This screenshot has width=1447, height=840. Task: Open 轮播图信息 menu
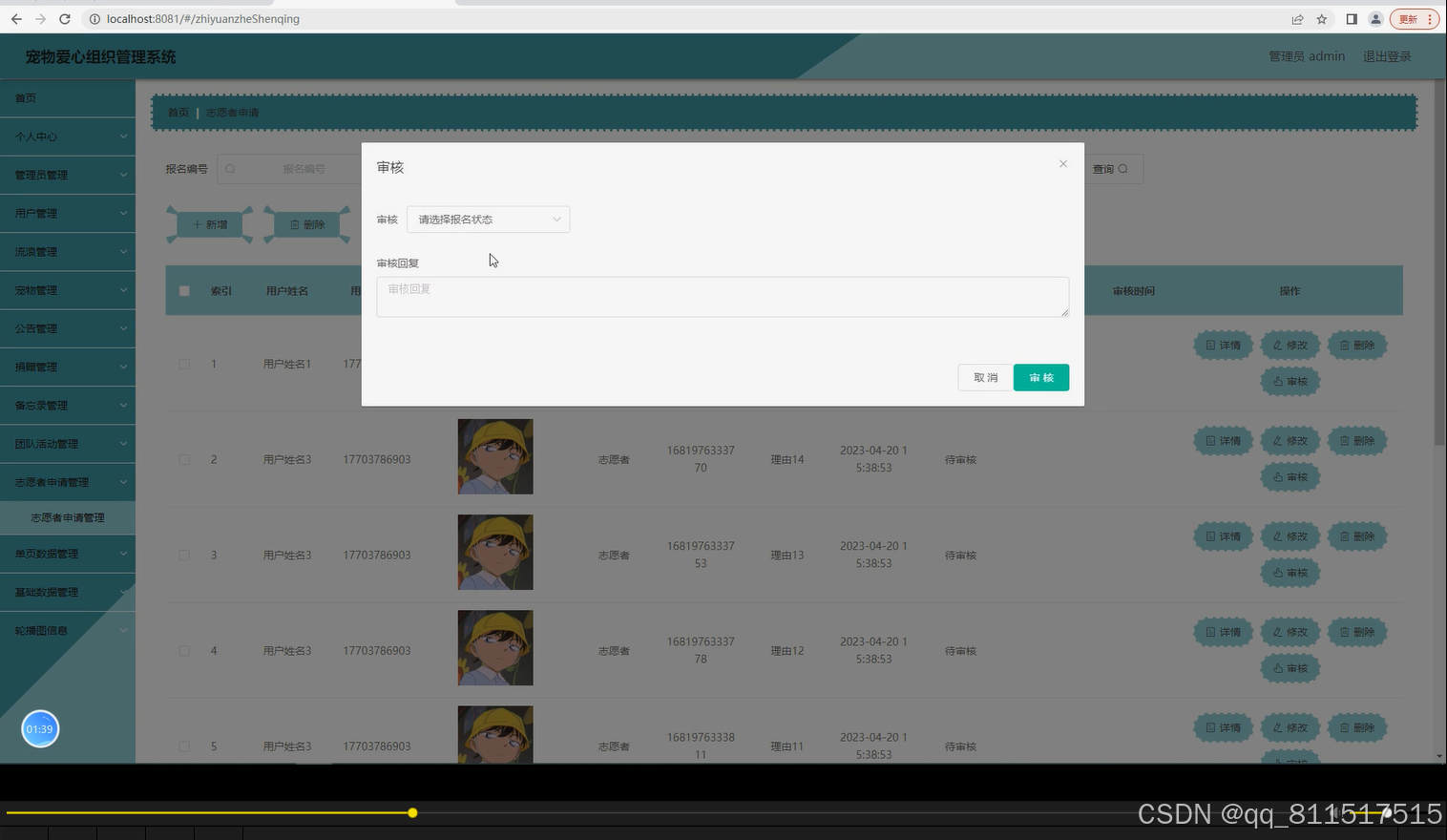(67, 630)
